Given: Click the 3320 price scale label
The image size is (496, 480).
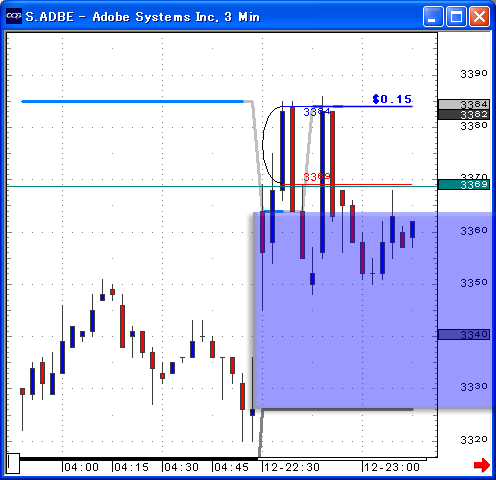Looking at the screenshot, I should (474, 440).
